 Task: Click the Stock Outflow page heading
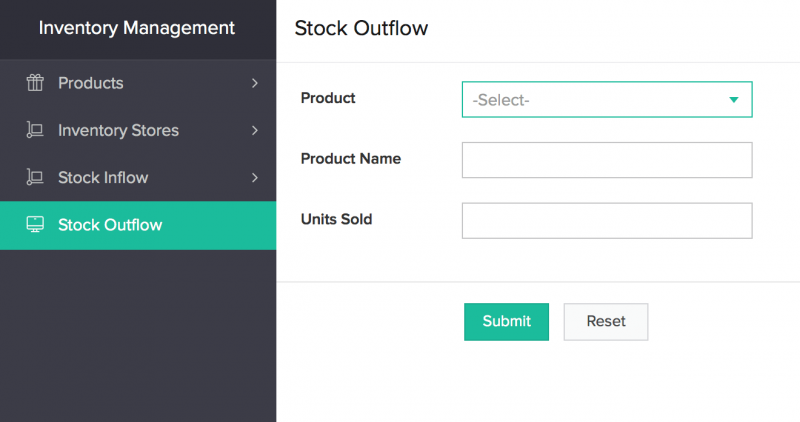(x=361, y=28)
